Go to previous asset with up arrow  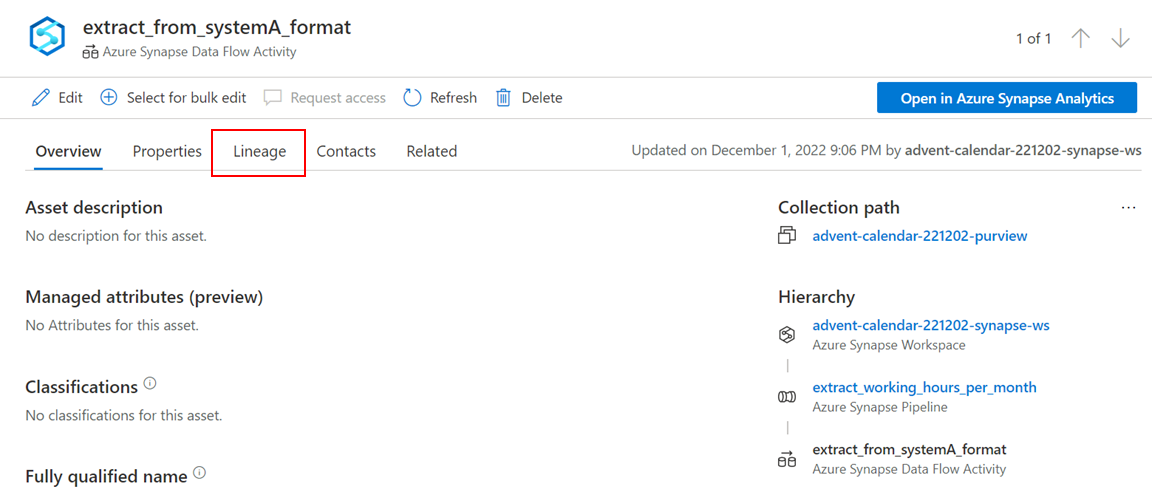(1080, 39)
